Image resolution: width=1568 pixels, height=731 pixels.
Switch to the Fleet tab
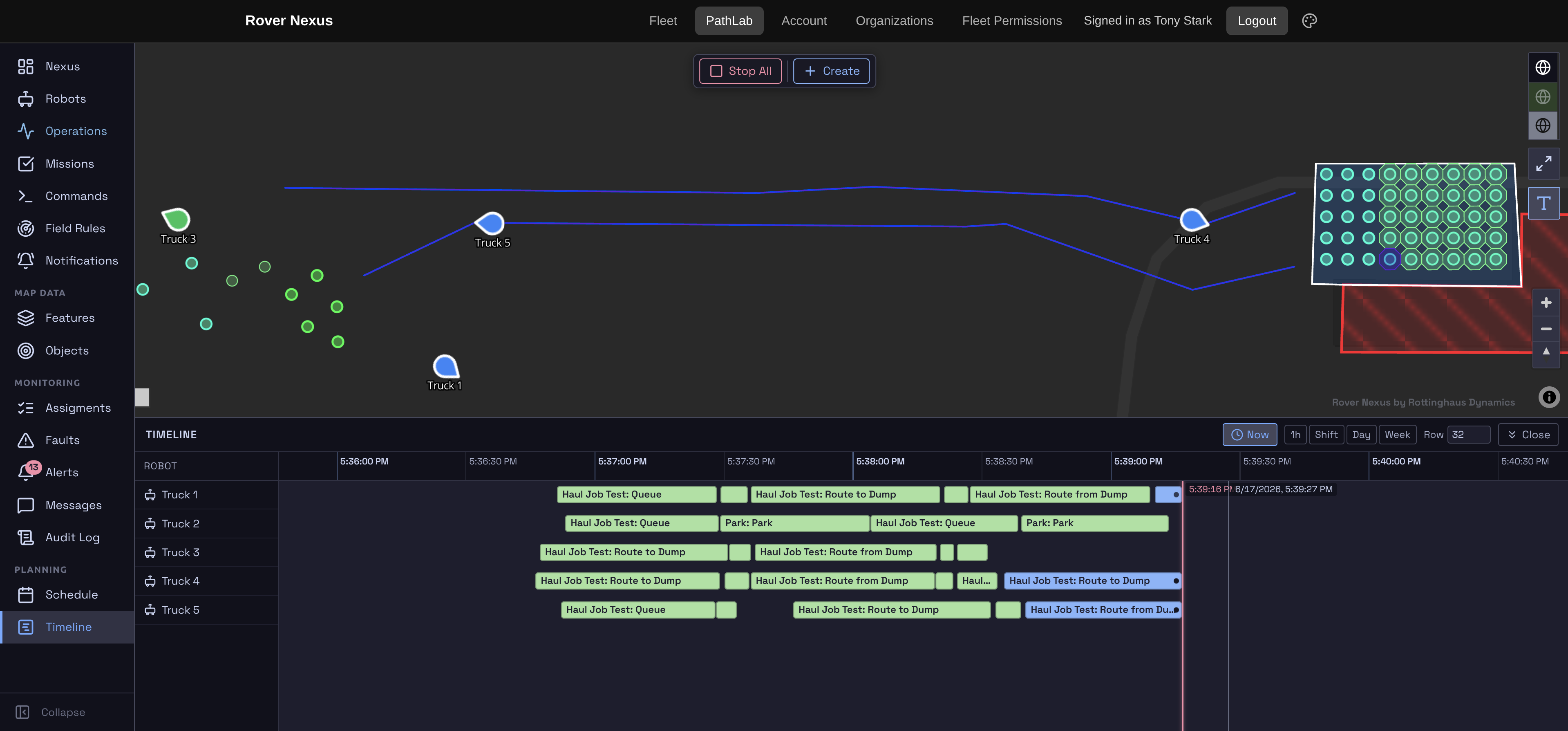click(663, 21)
